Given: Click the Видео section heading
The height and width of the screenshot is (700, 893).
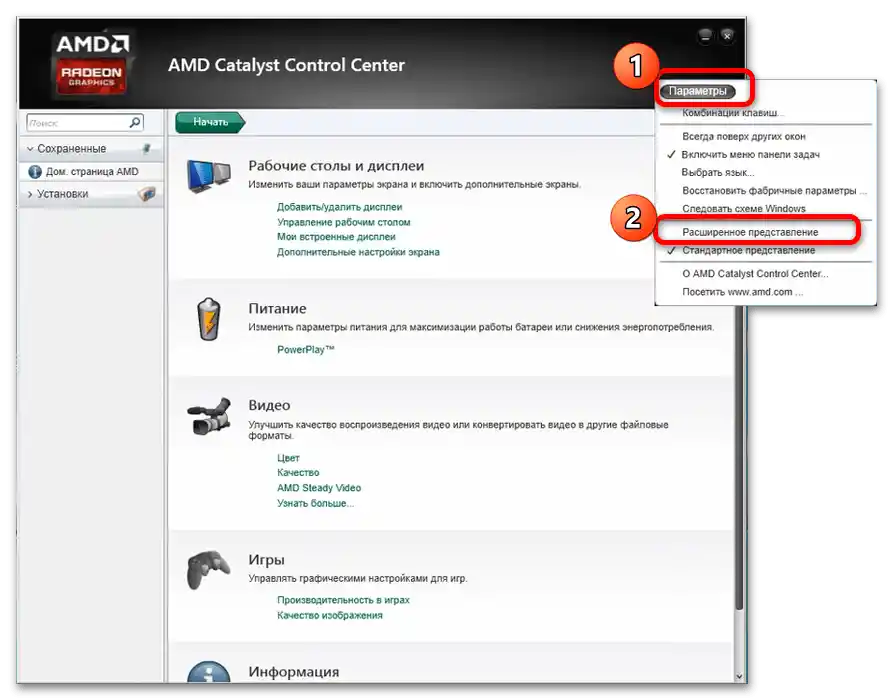Looking at the screenshot, I should tap(269, 406).
